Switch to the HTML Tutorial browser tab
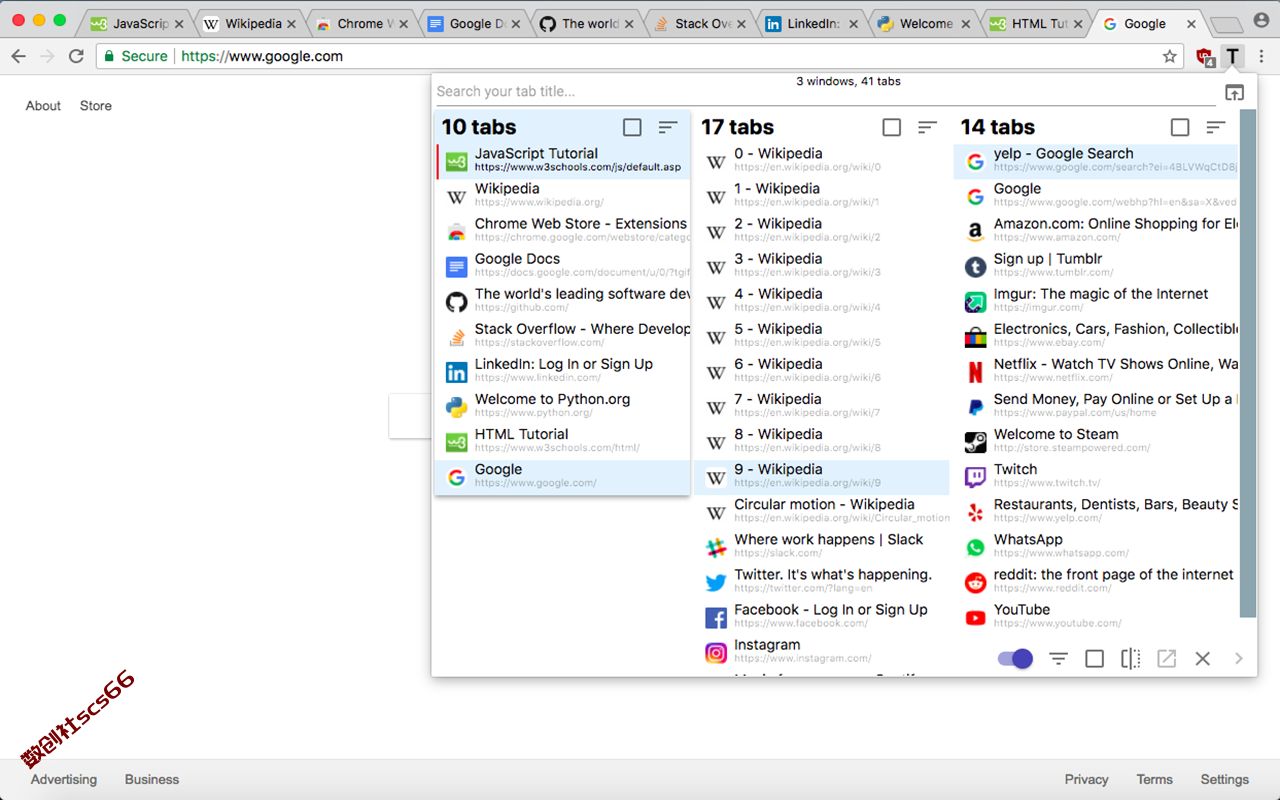Screen dimensions: 1280x800 click(1038, 23)
